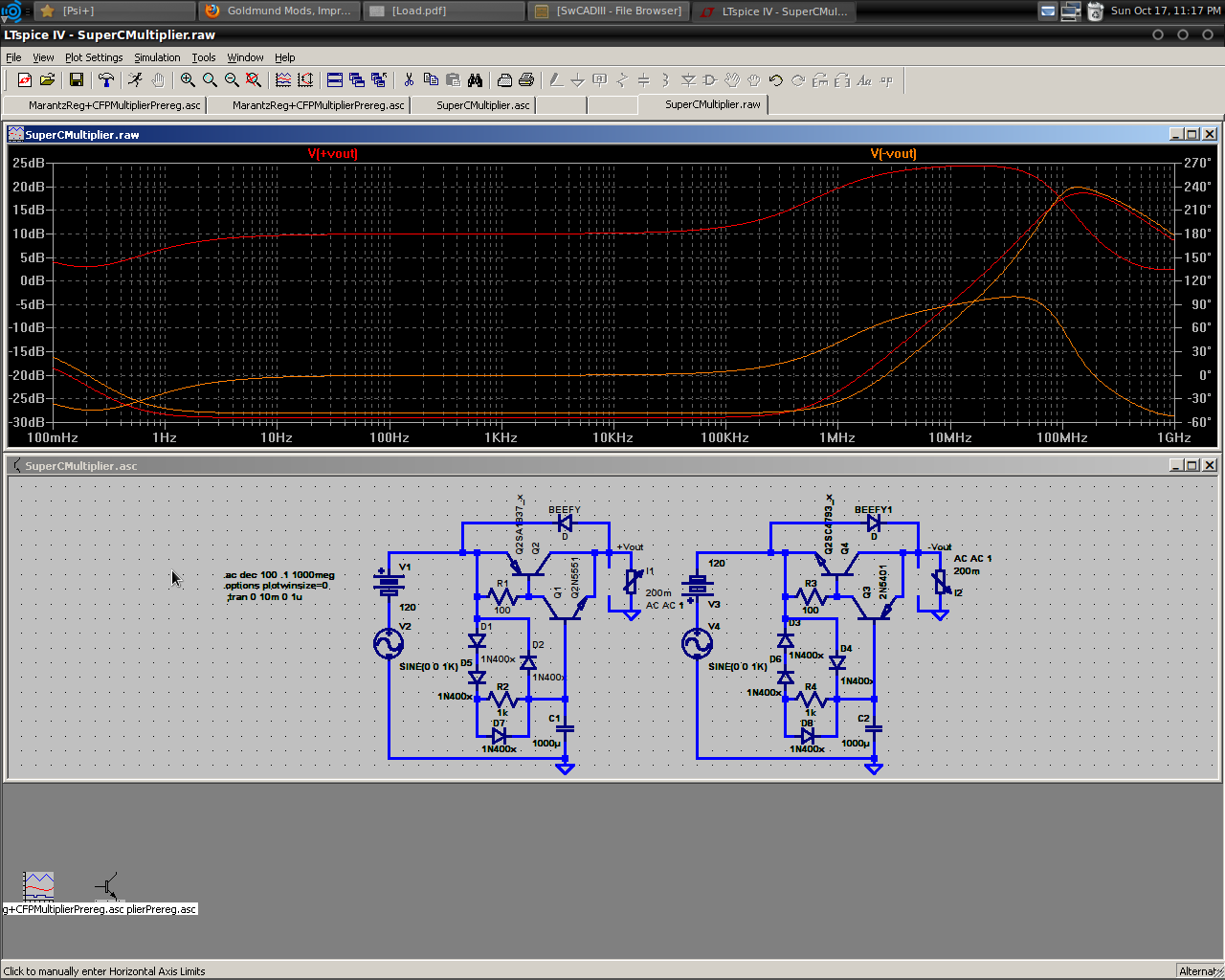Viewport: 1225px width, 980px height.
Task: Tile windows horizontally using toolbar icon
Action: (335, 80)
